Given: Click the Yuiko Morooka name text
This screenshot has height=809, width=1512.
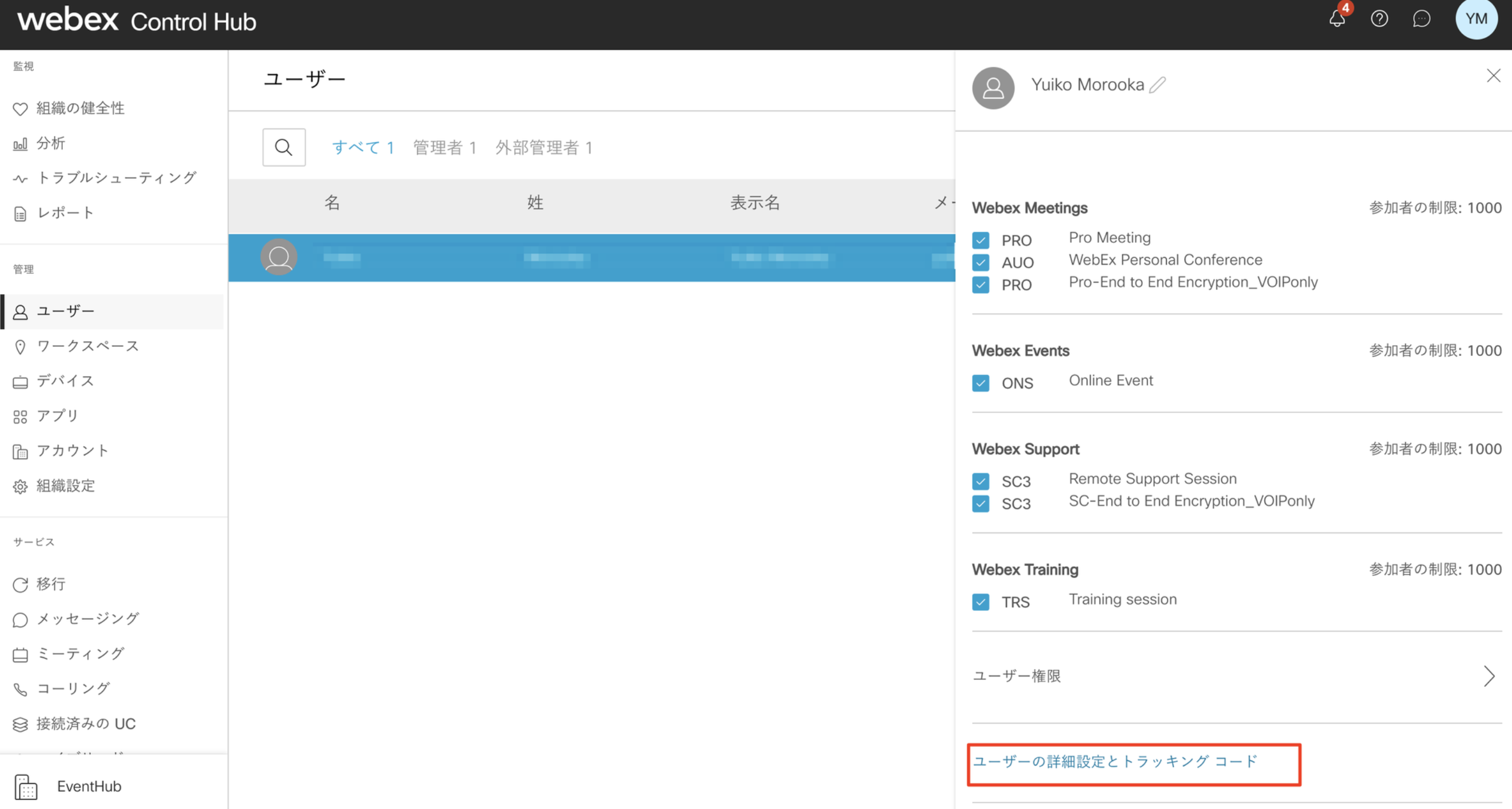Looking at the screenshot, I should 1087,85.
